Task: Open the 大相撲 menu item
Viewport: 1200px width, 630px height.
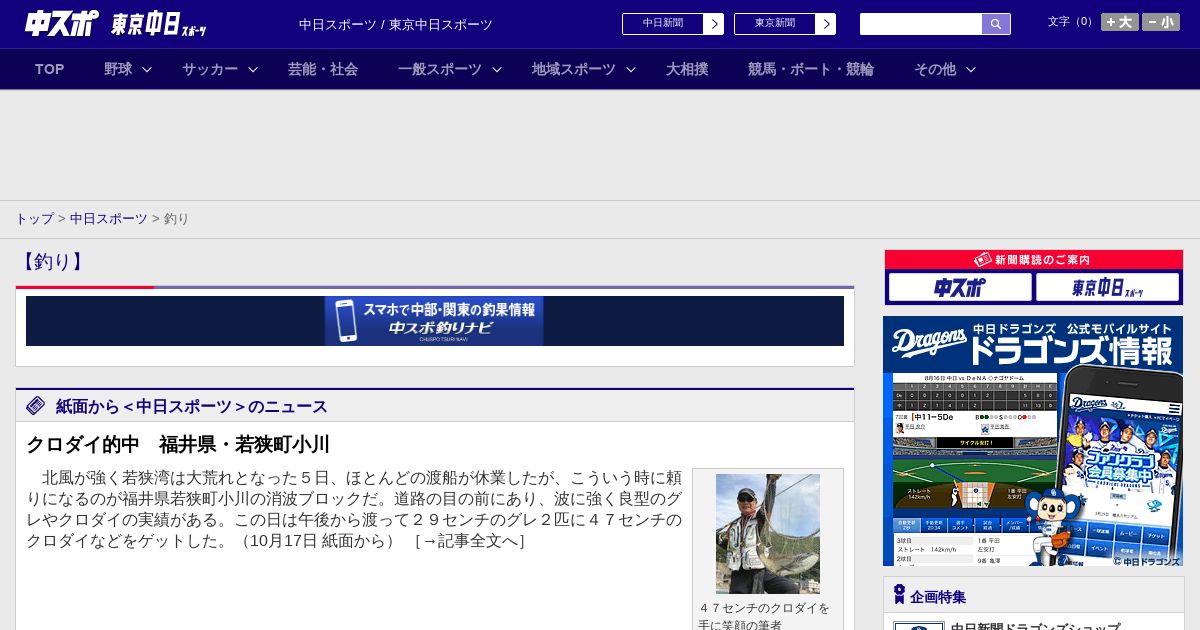Action: point(687,69)
